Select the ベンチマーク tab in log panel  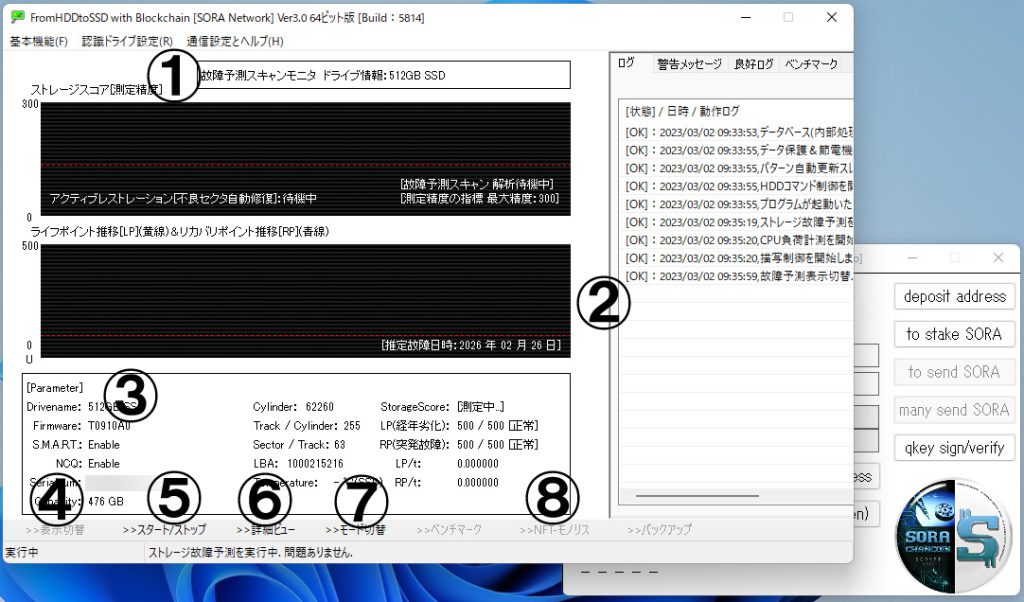811,63
